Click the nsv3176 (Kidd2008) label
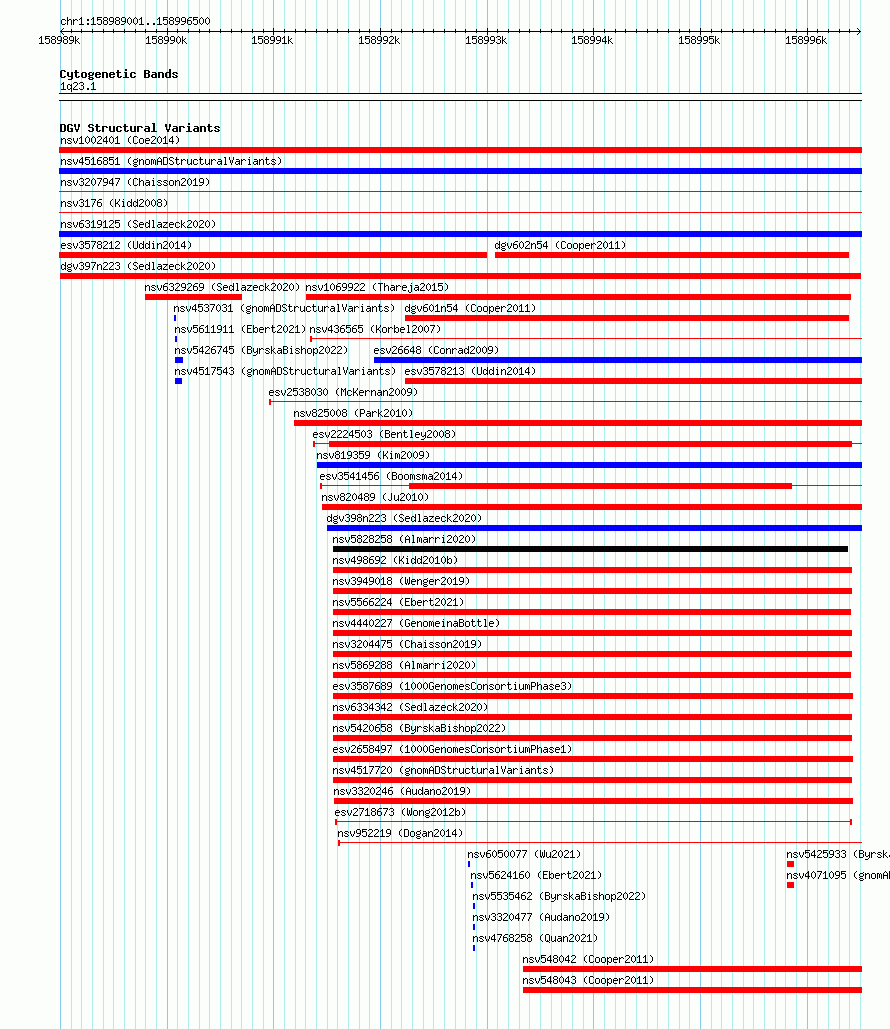This screenshot has height=1029, width=890. [114, 203]
